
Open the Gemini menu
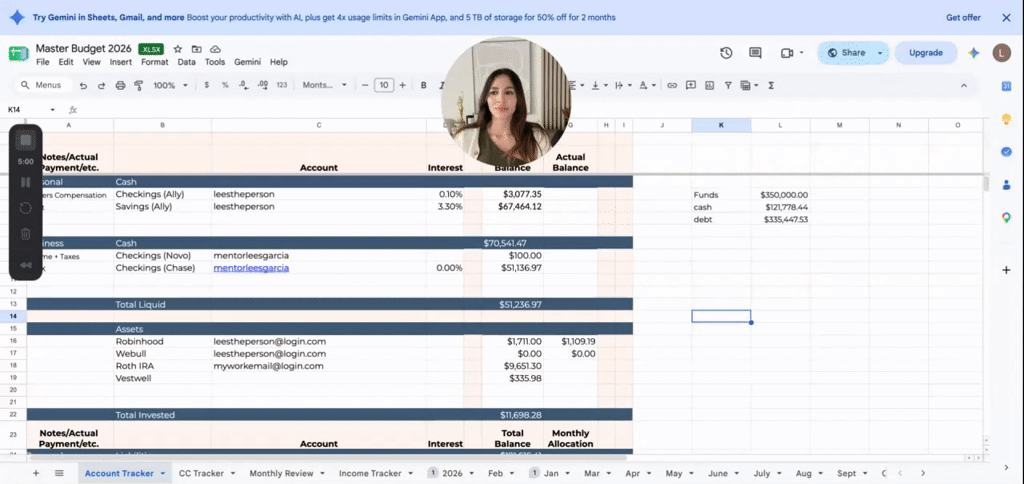click(248, 62)
